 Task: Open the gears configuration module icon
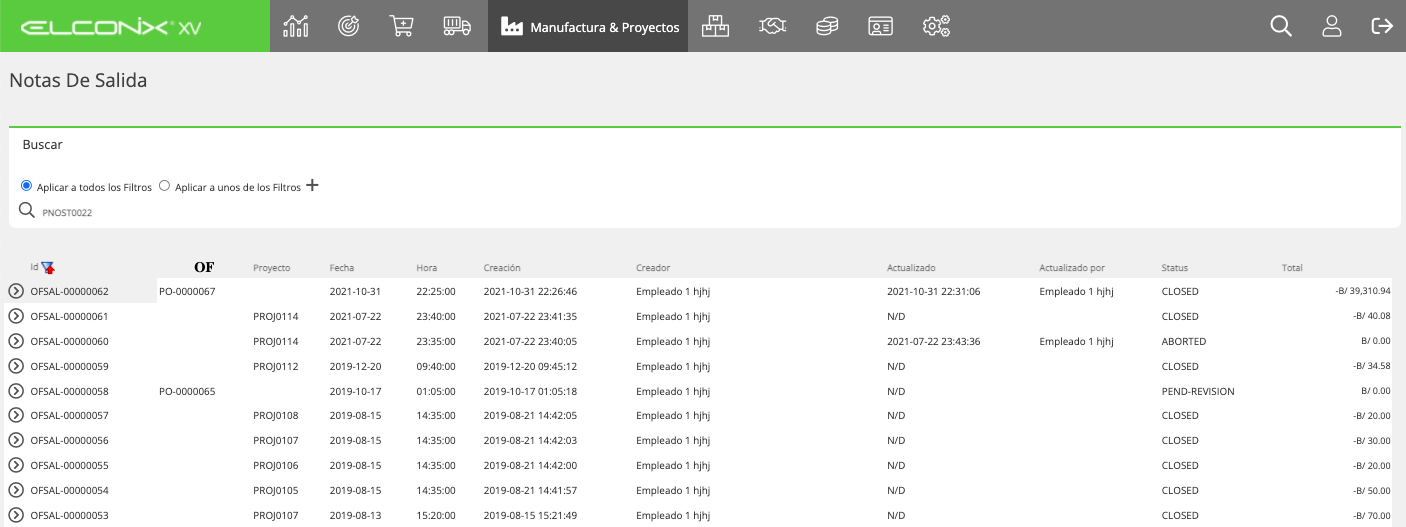936,26
